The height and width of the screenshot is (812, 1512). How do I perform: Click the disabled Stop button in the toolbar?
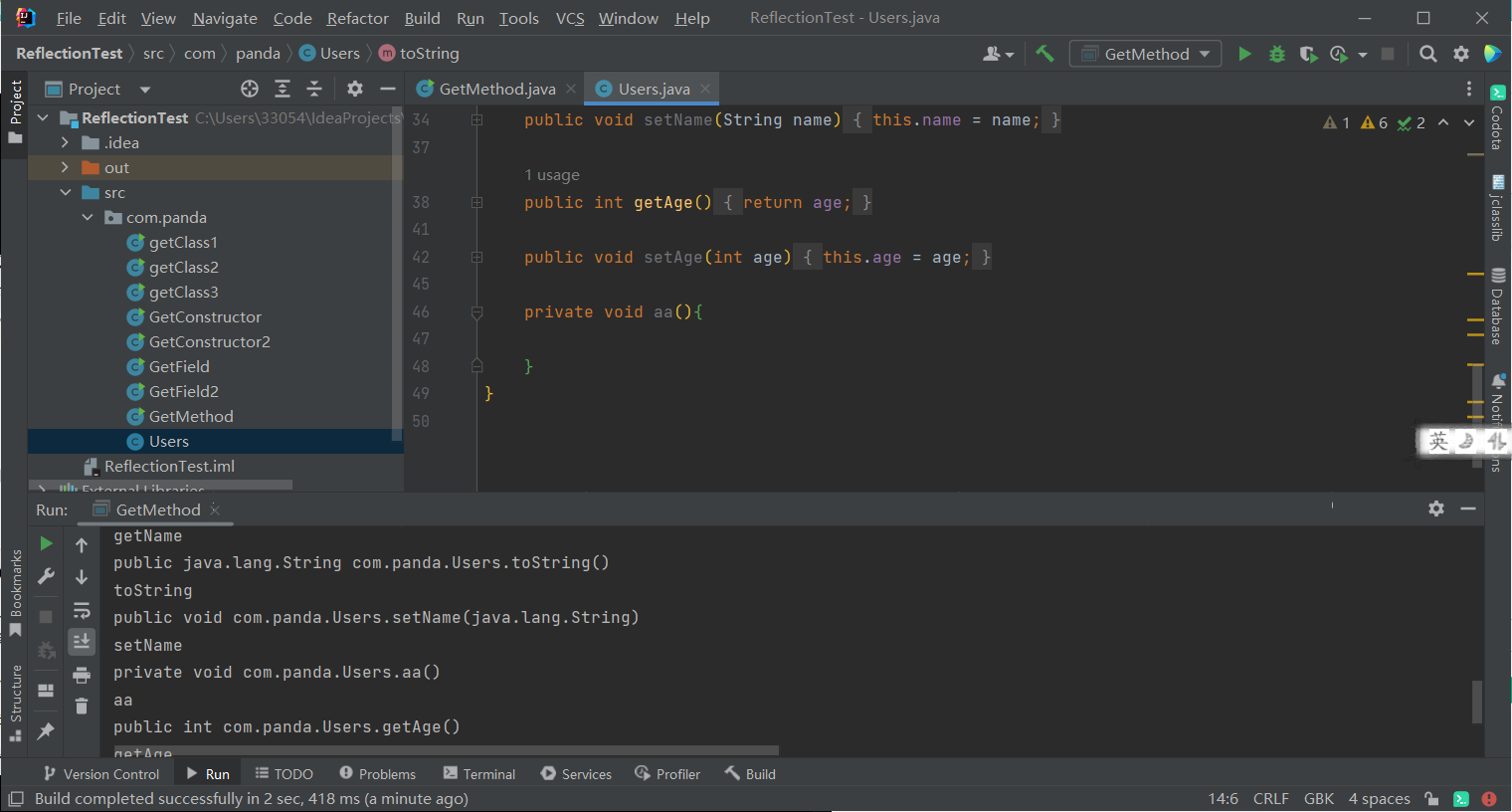[x=1388, y=54]
